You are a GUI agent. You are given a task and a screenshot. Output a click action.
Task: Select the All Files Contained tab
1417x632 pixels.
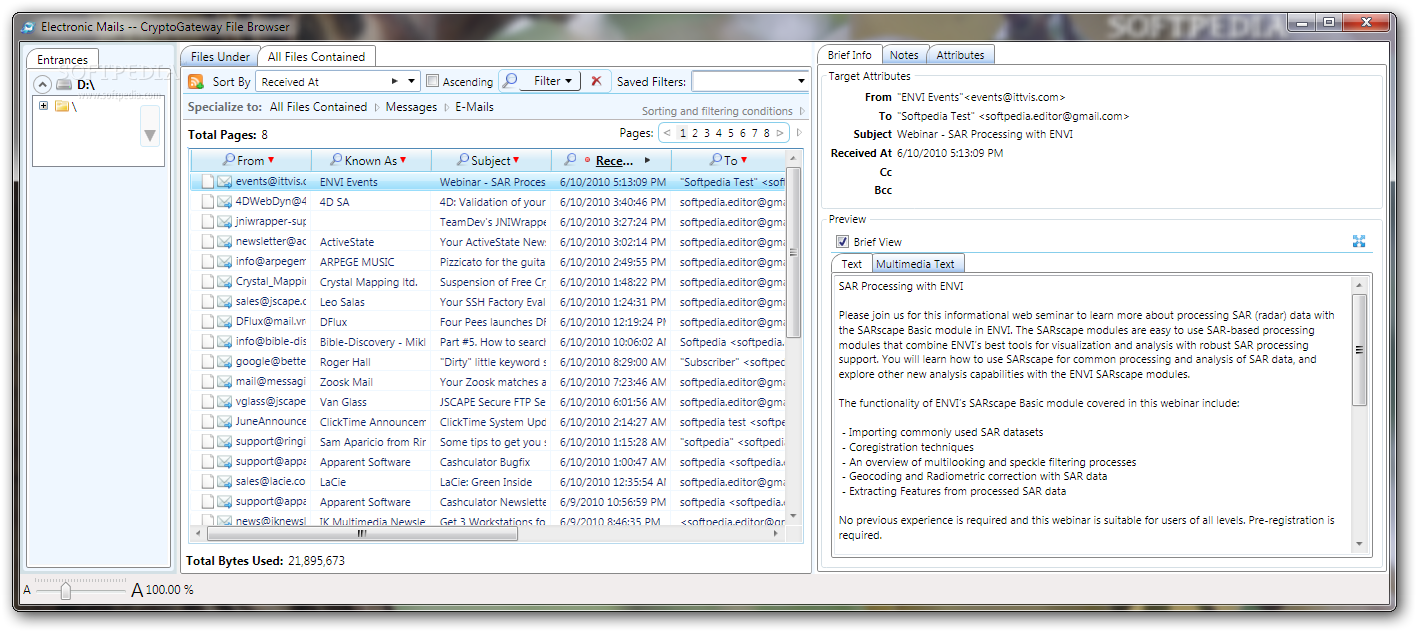[x=317, y=57]
